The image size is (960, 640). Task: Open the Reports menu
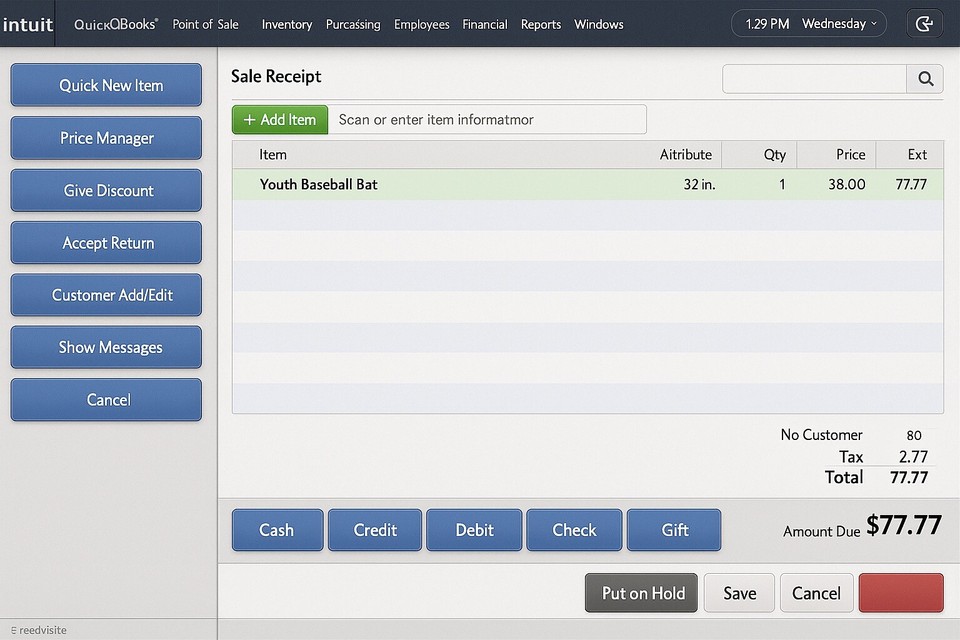pos(540,24)
